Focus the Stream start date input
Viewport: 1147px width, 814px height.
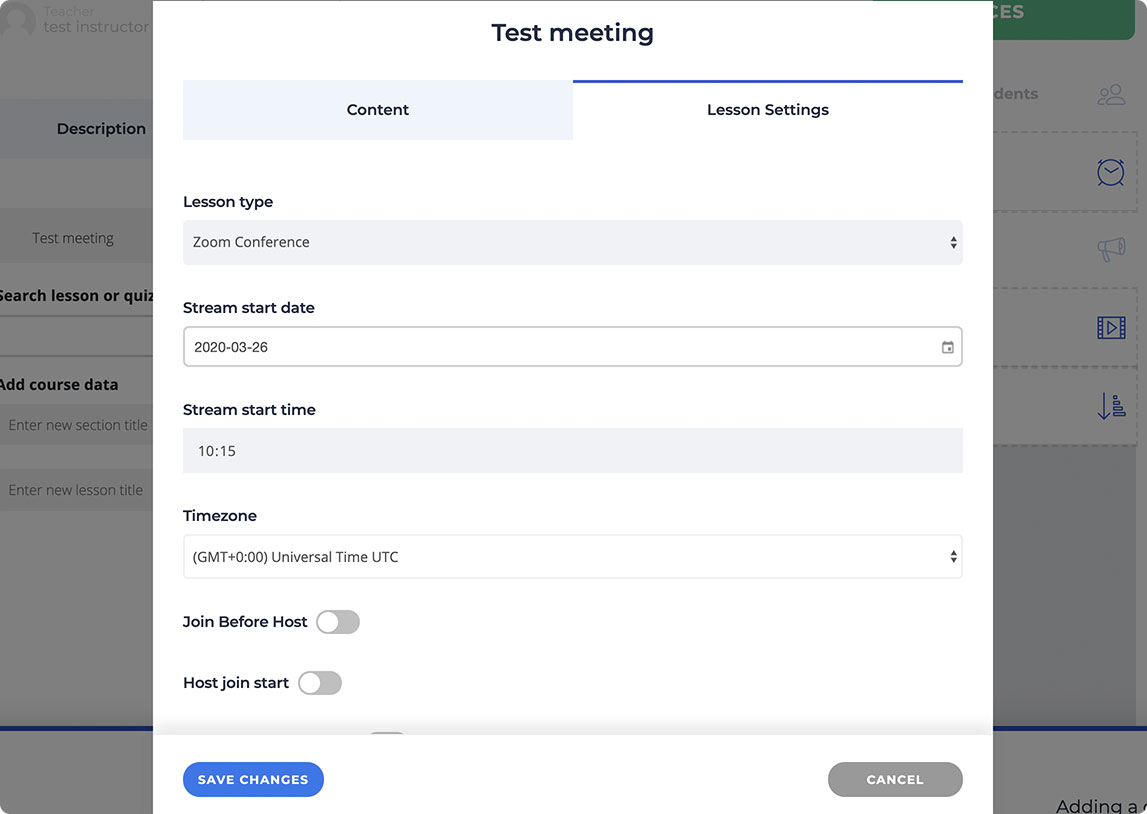(560, 347)
